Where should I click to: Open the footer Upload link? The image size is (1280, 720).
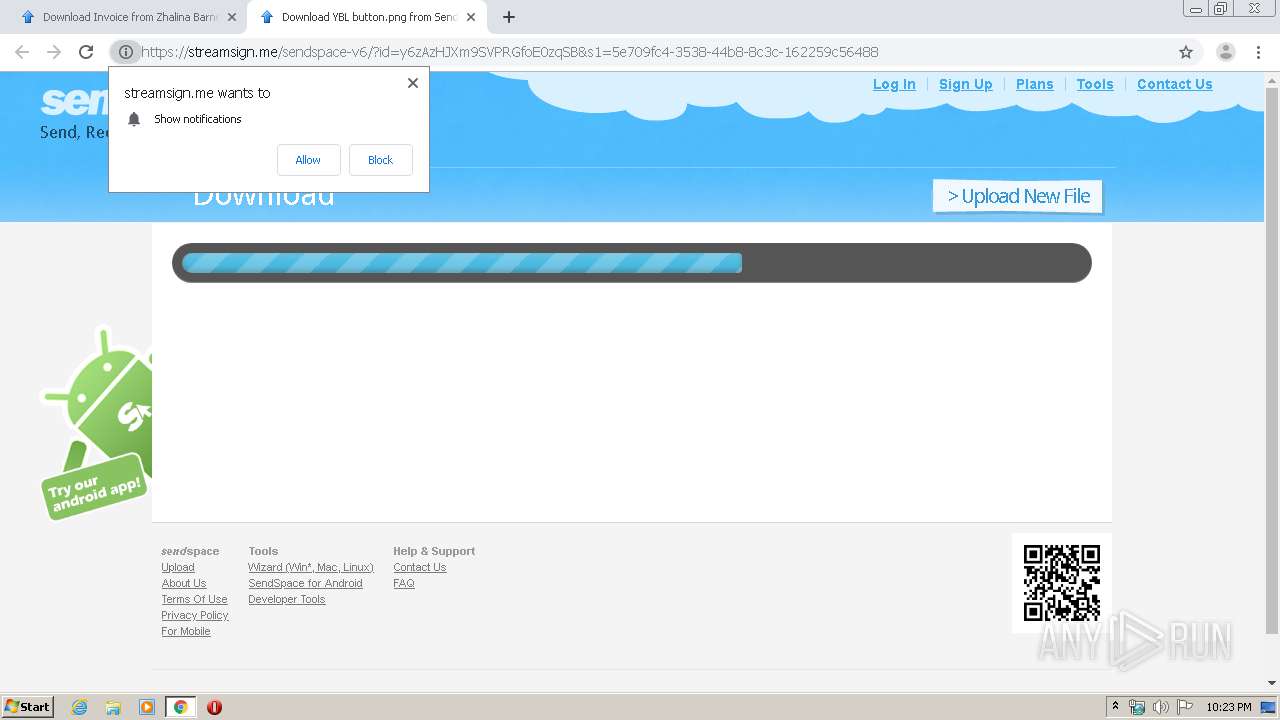pos(178,567)
